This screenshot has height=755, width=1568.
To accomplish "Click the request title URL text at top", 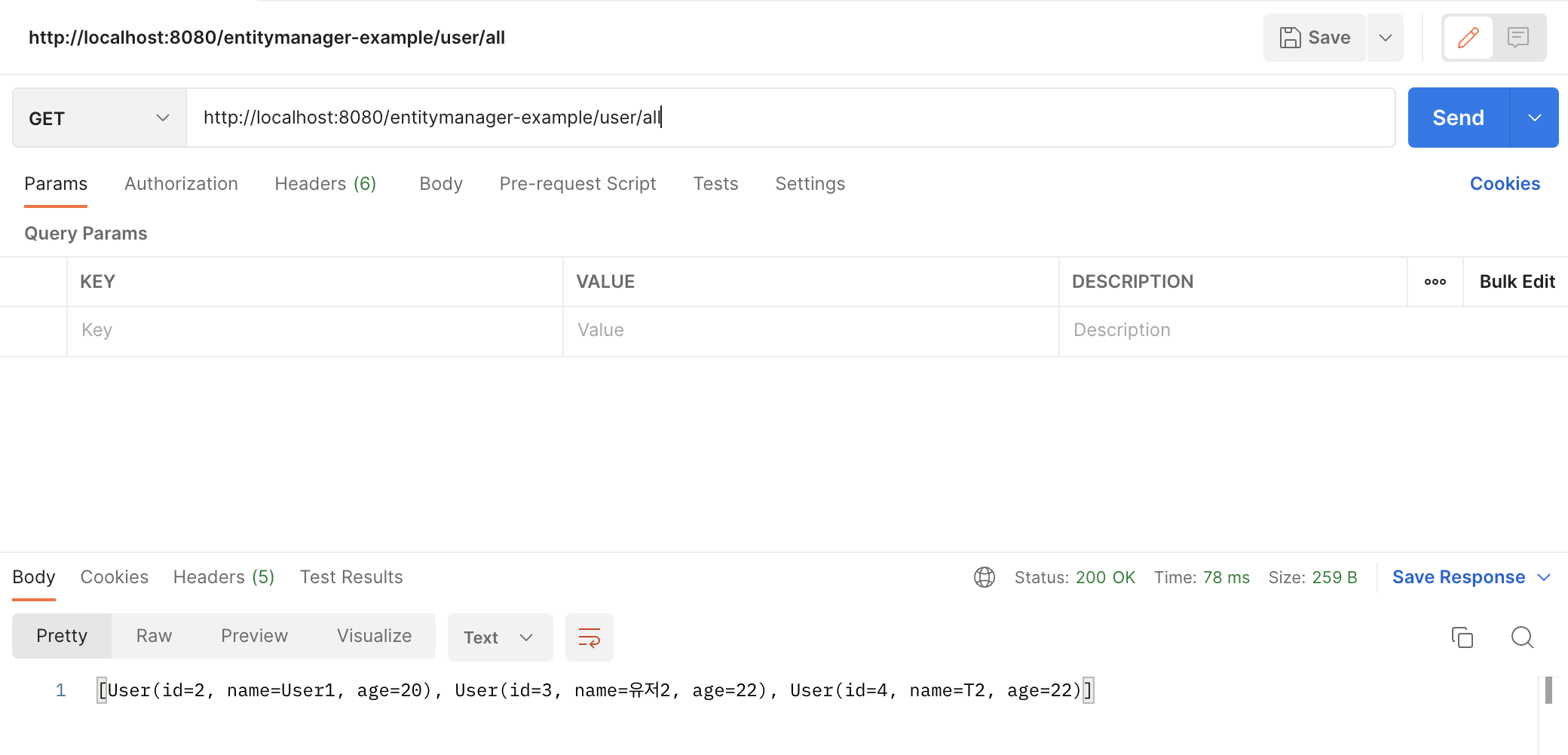I will click(267, 38).
